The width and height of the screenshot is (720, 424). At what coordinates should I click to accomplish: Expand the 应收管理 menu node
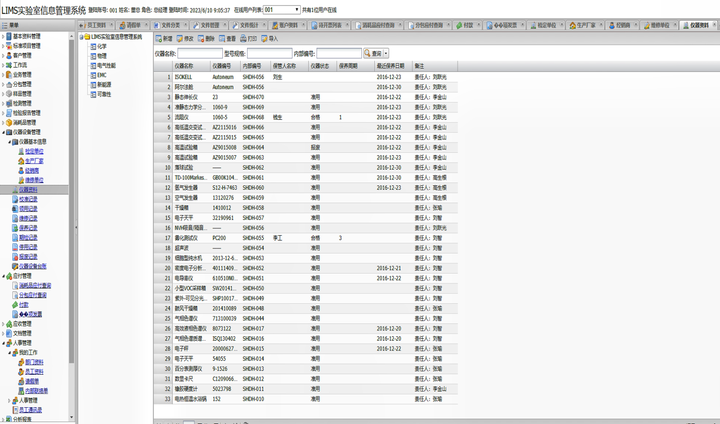(x=3, y=324)
